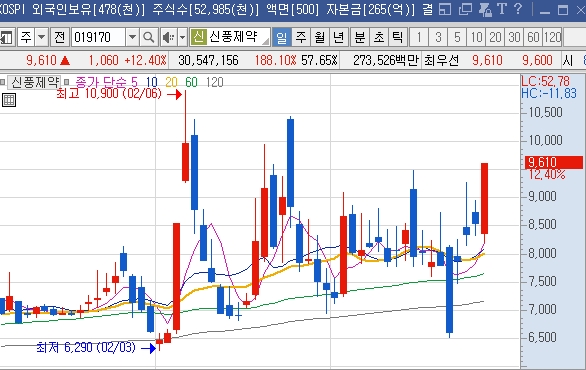Click the purple 5 moving average legend
The height and width of the screenshot is (370, 586).
coord(135,82)
